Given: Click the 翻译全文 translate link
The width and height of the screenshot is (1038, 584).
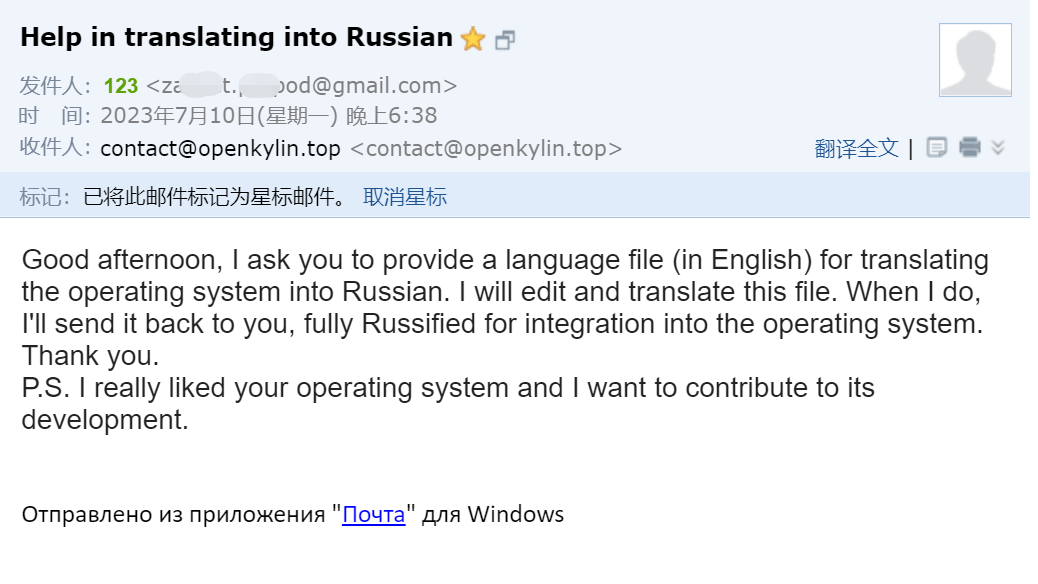Looking at the screenshot, I should pos(857,149).
